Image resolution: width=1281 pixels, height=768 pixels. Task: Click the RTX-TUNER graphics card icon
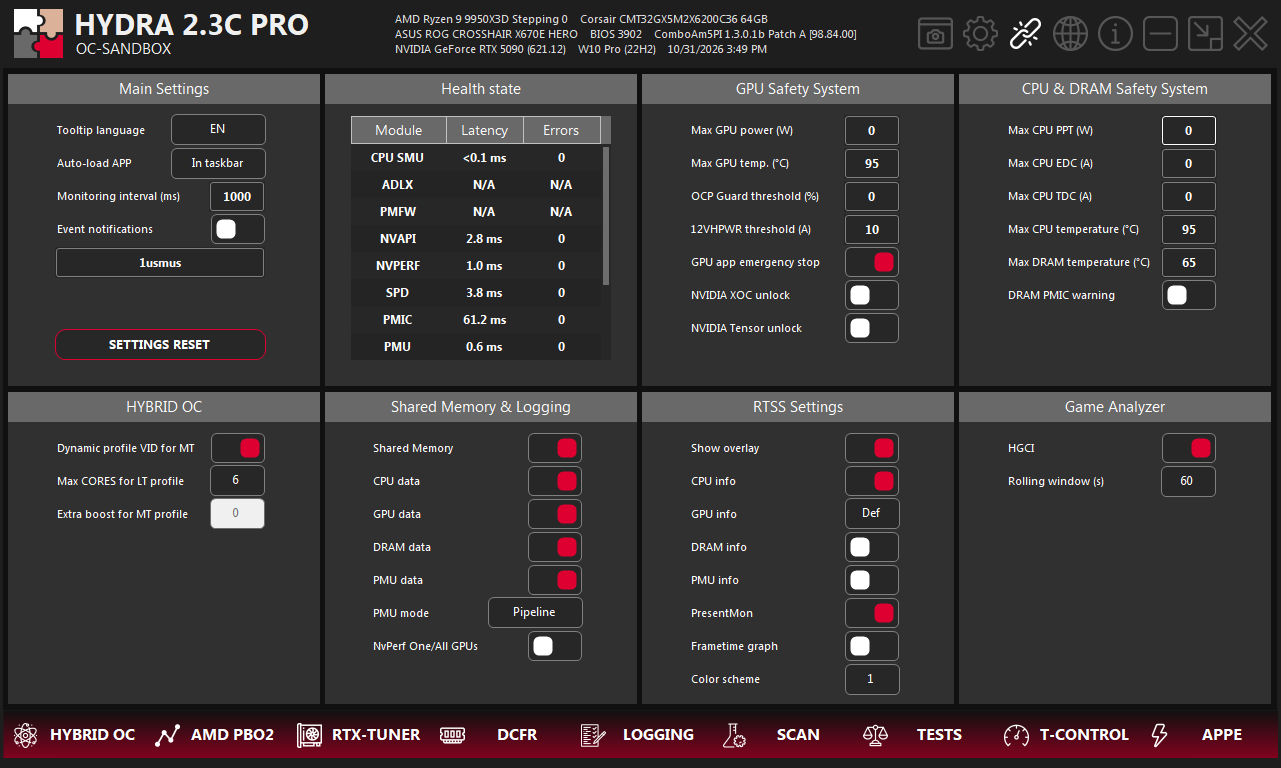coord(309,735)
